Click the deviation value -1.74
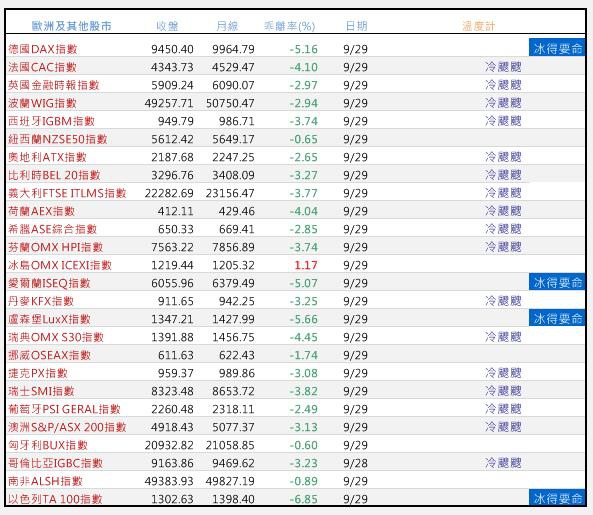 (303, 355)
